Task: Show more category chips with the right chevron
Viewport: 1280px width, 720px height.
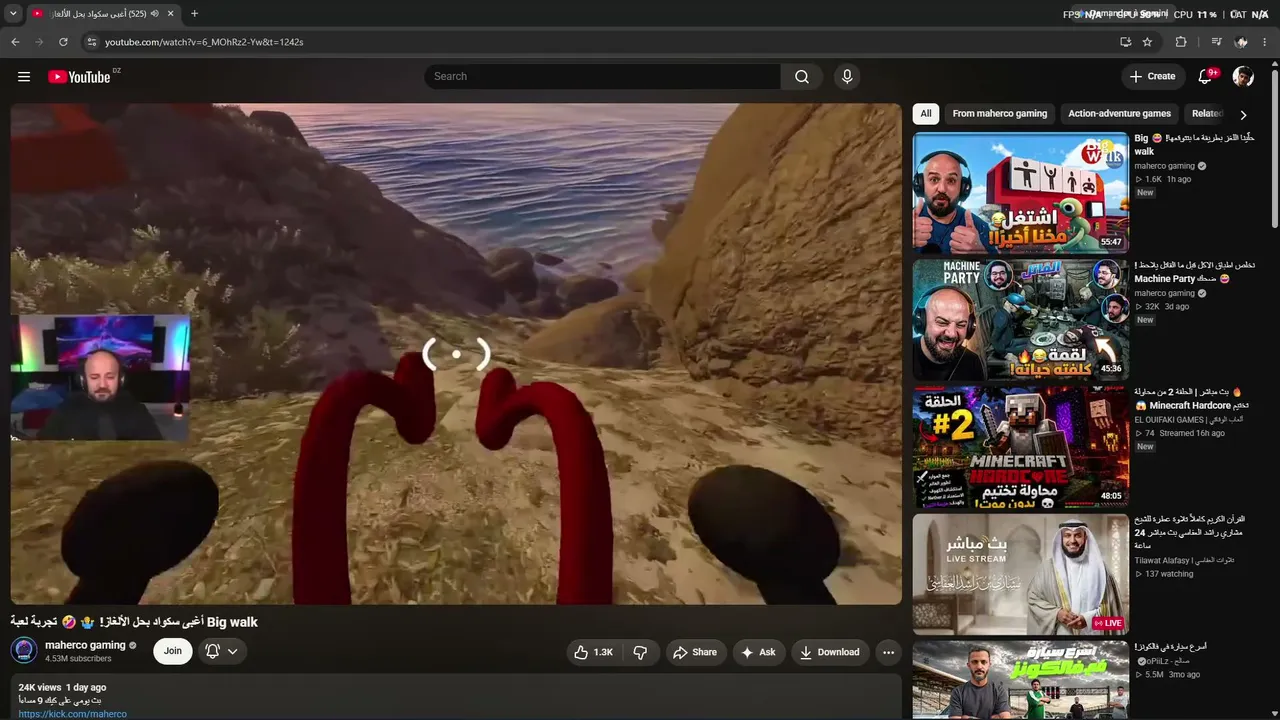Action: click(x=1243, y=115)
